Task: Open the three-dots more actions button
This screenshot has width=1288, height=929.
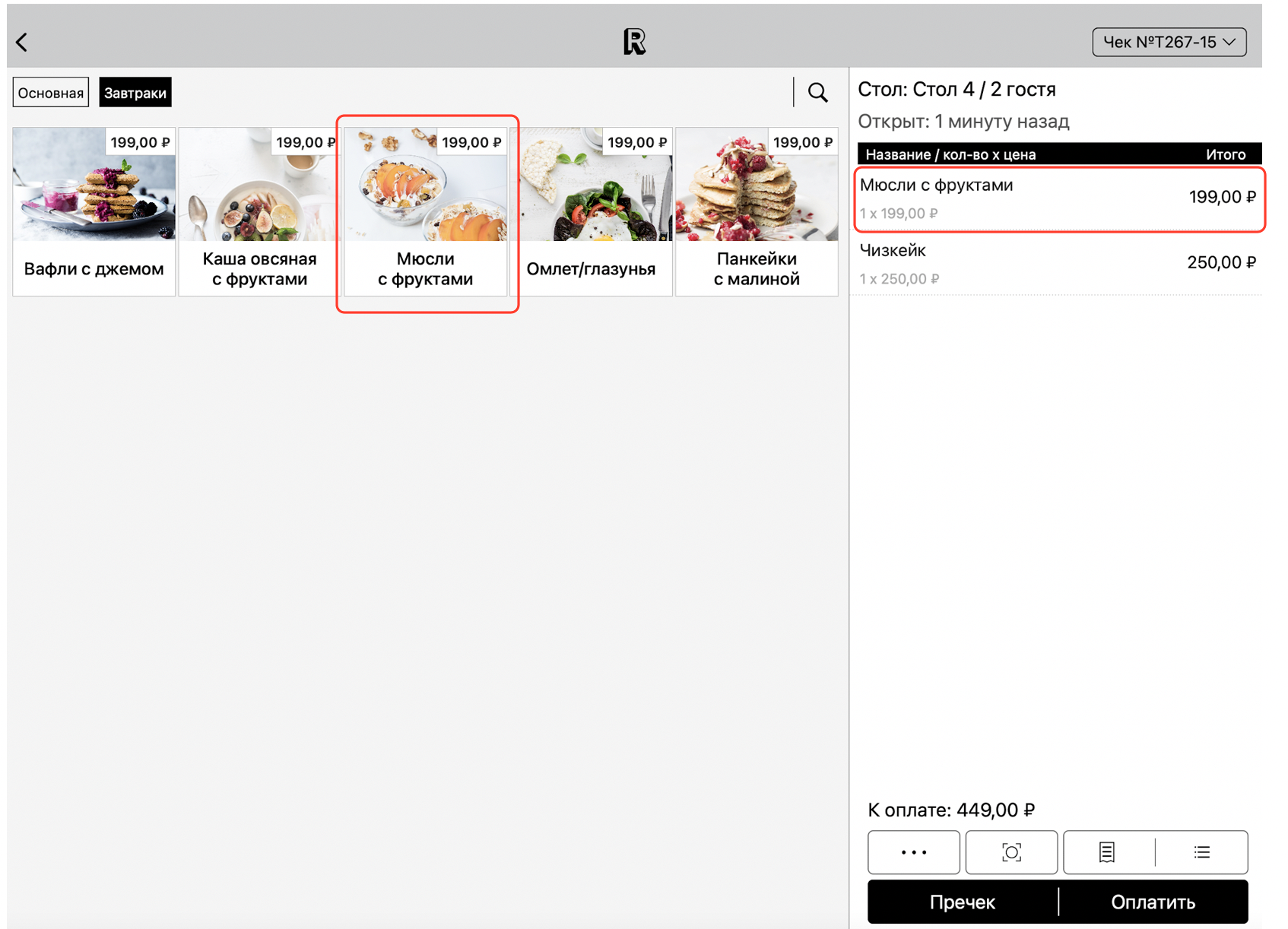Action: (913, 852)
